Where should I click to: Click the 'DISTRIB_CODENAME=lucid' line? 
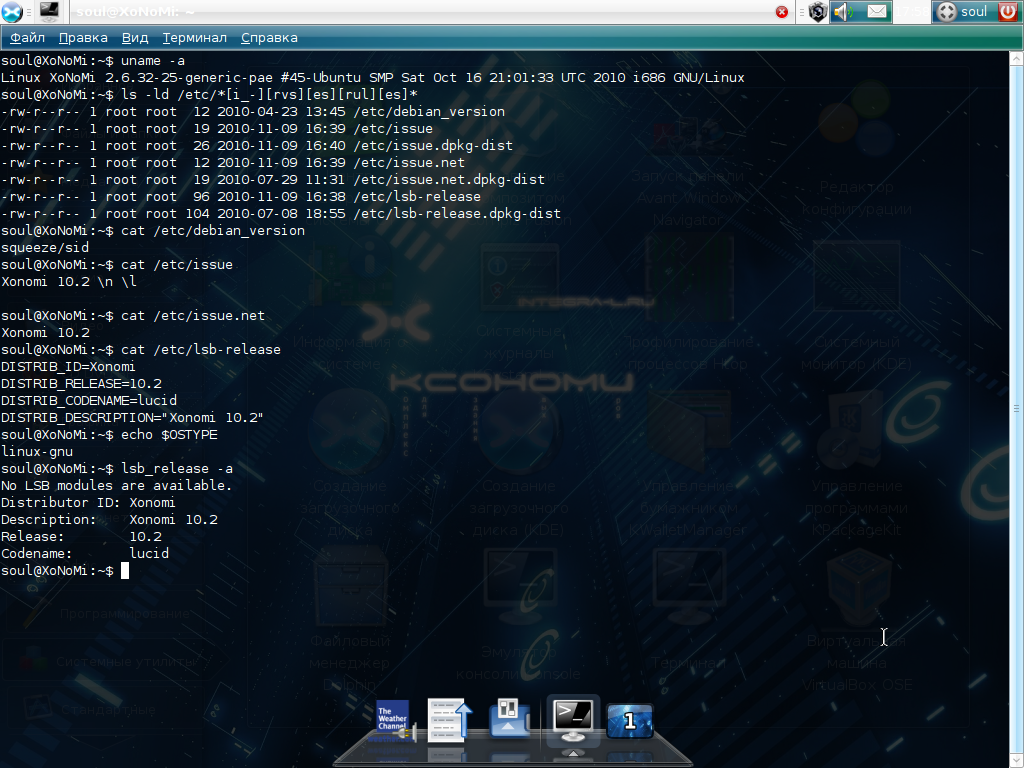tap(89, 400)
